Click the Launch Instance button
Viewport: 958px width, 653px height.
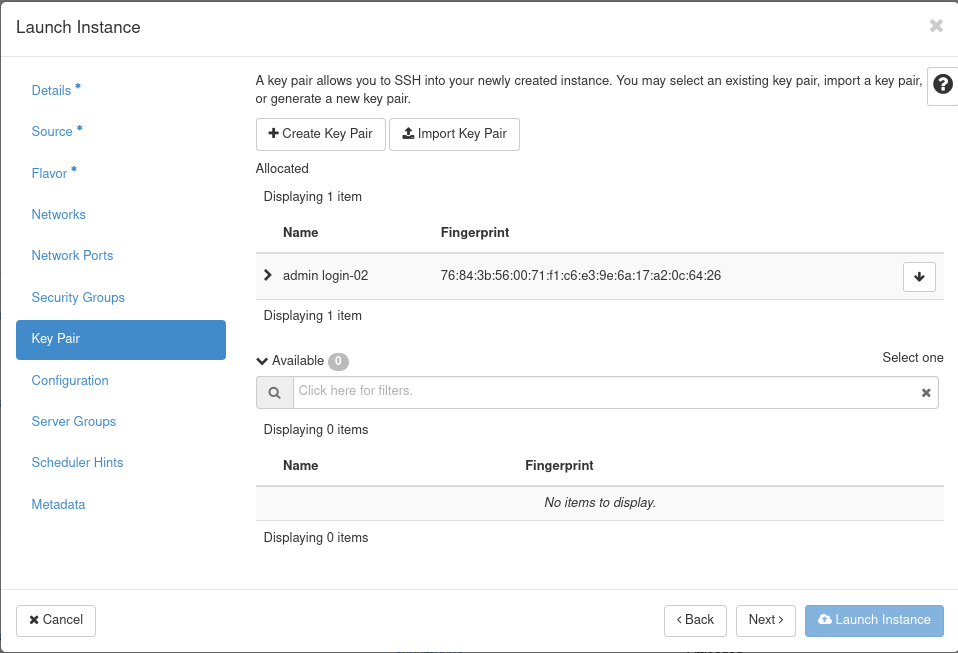coord(873,620)
